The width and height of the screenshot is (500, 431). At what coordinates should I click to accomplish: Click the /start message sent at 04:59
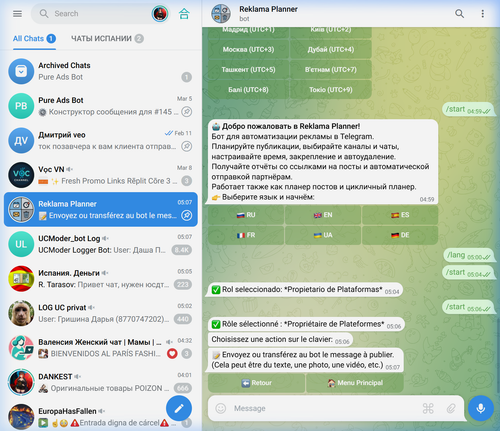pyautogui.click(x=468, y=110)
